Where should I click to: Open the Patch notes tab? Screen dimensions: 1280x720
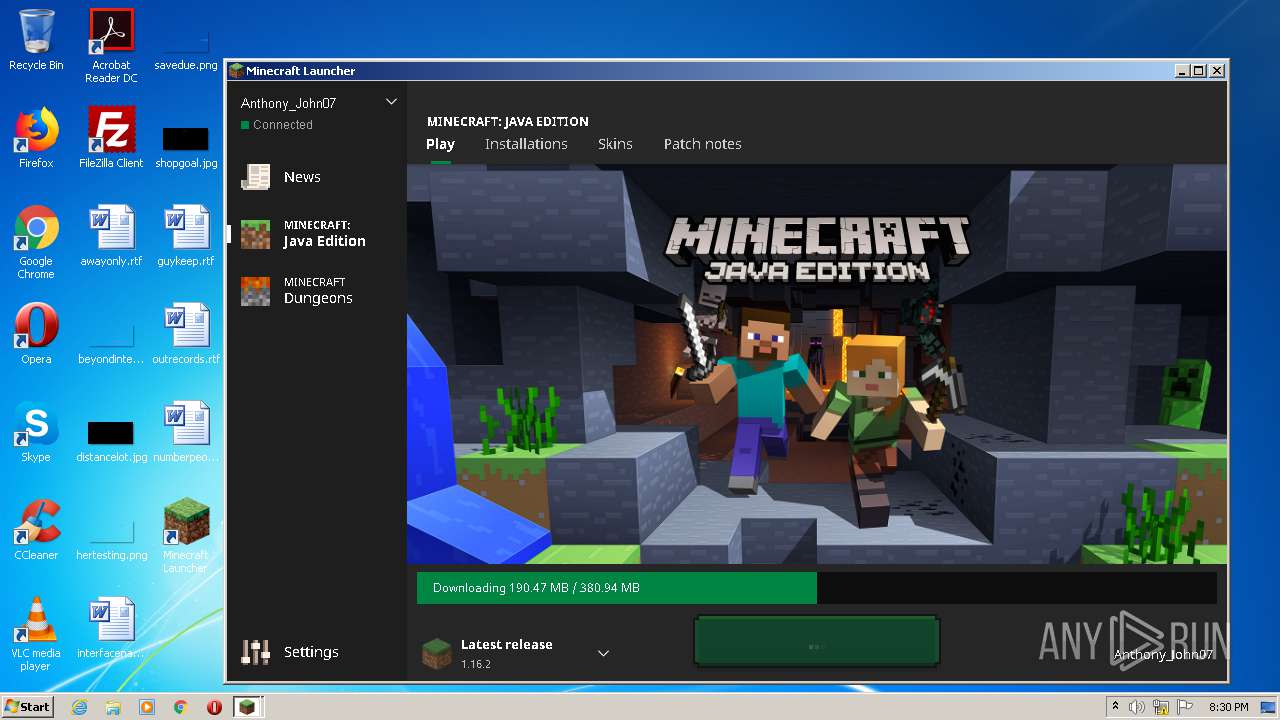coord(703,144)
